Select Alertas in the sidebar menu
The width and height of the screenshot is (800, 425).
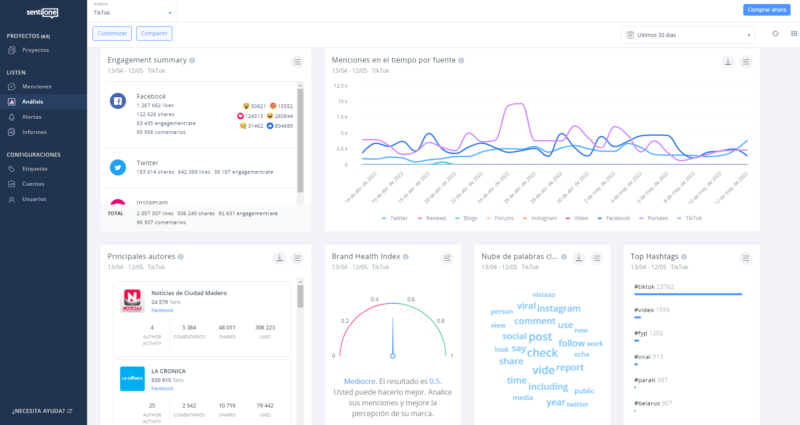tap(32, 117)
